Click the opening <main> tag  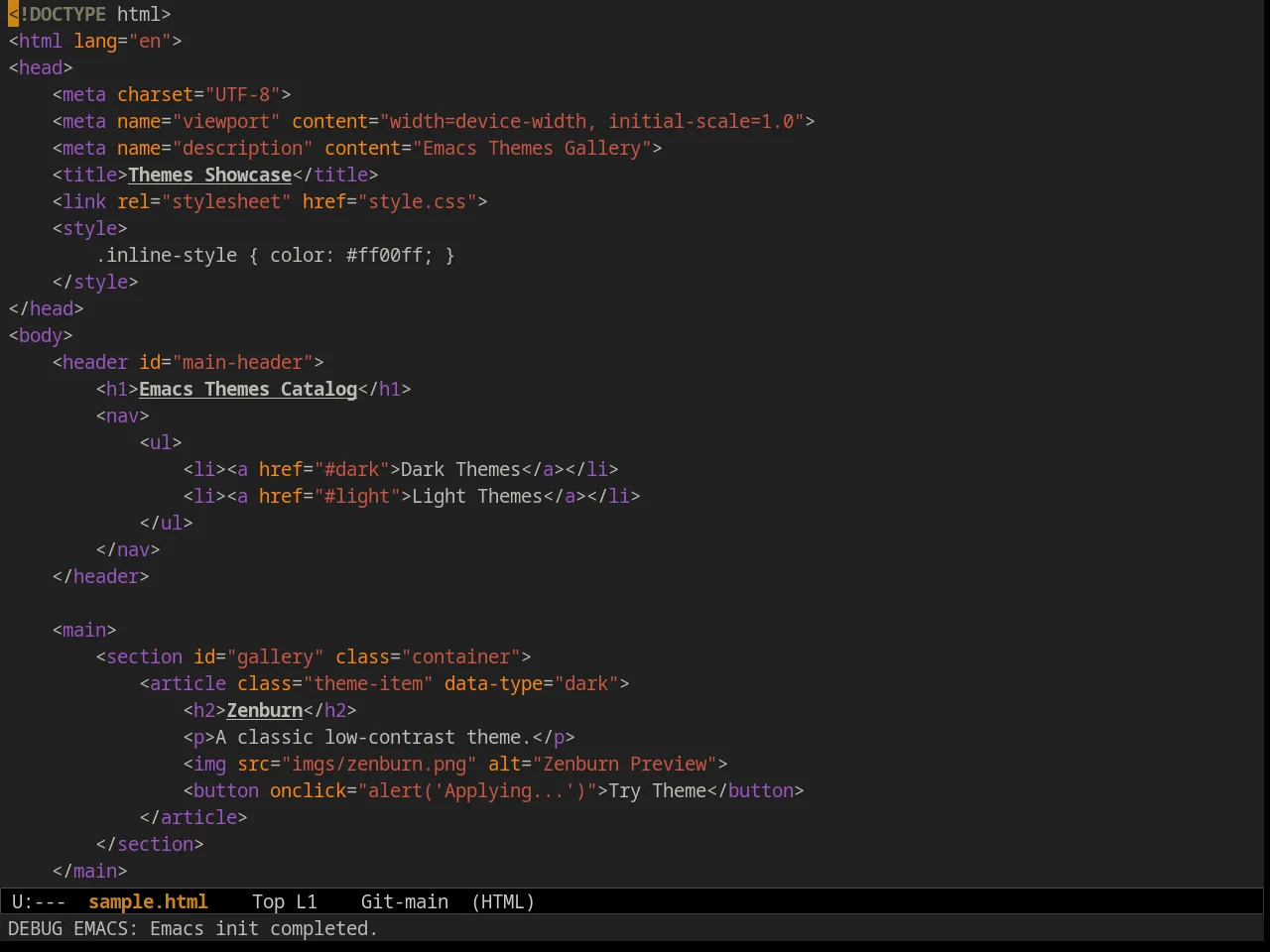[84, 630]
